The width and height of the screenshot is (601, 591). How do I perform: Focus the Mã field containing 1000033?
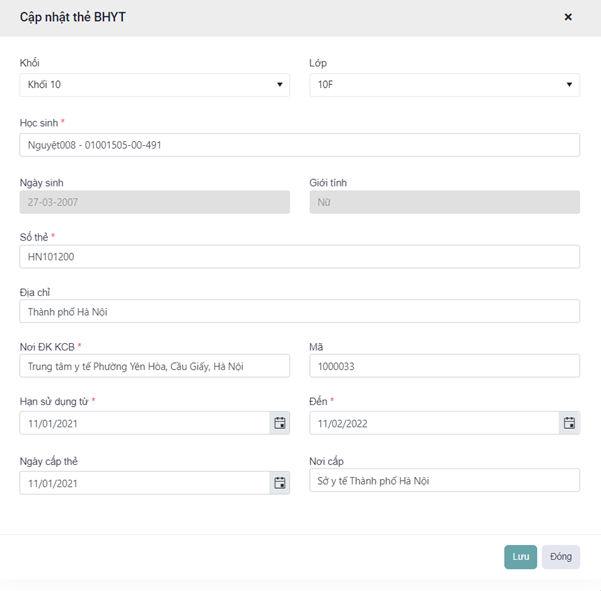point(444,366)
